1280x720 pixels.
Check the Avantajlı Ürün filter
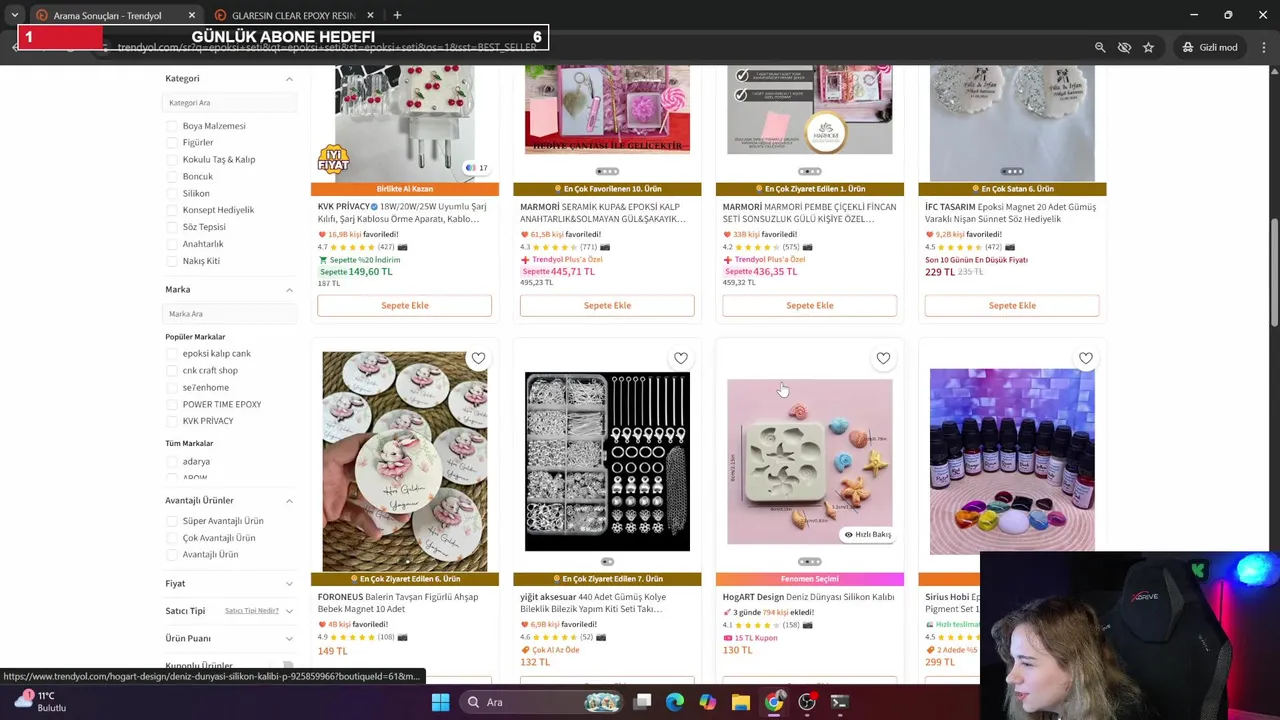172,555
